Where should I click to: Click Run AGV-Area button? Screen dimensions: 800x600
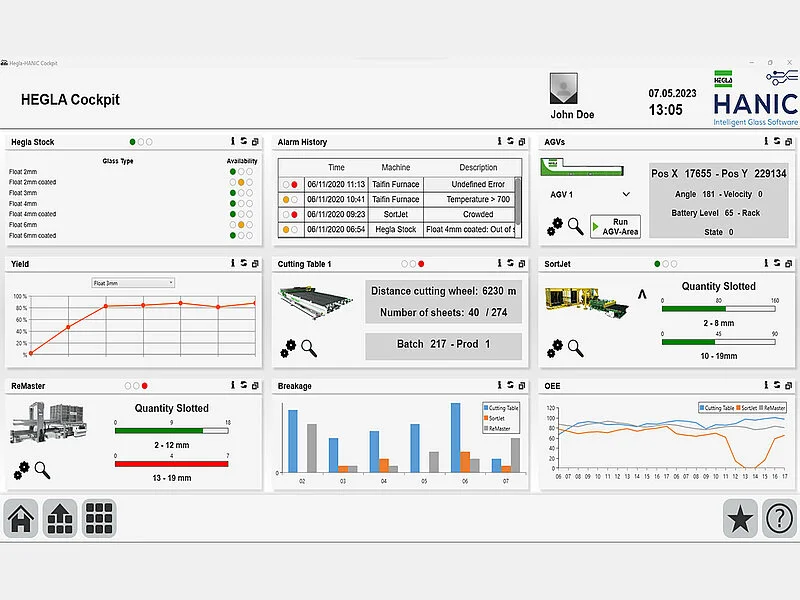click(x=615, y=227)
